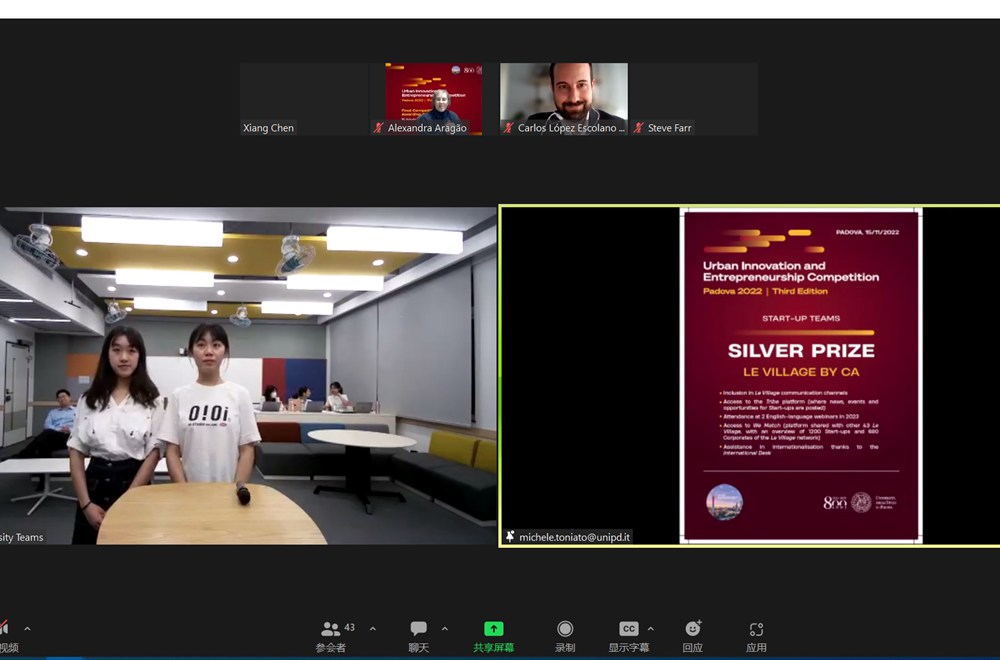This screenshot has width=1000, height=660.
Task: Select Alexandra Aragão's video thumbnail
Action: [x=434, y=99]
